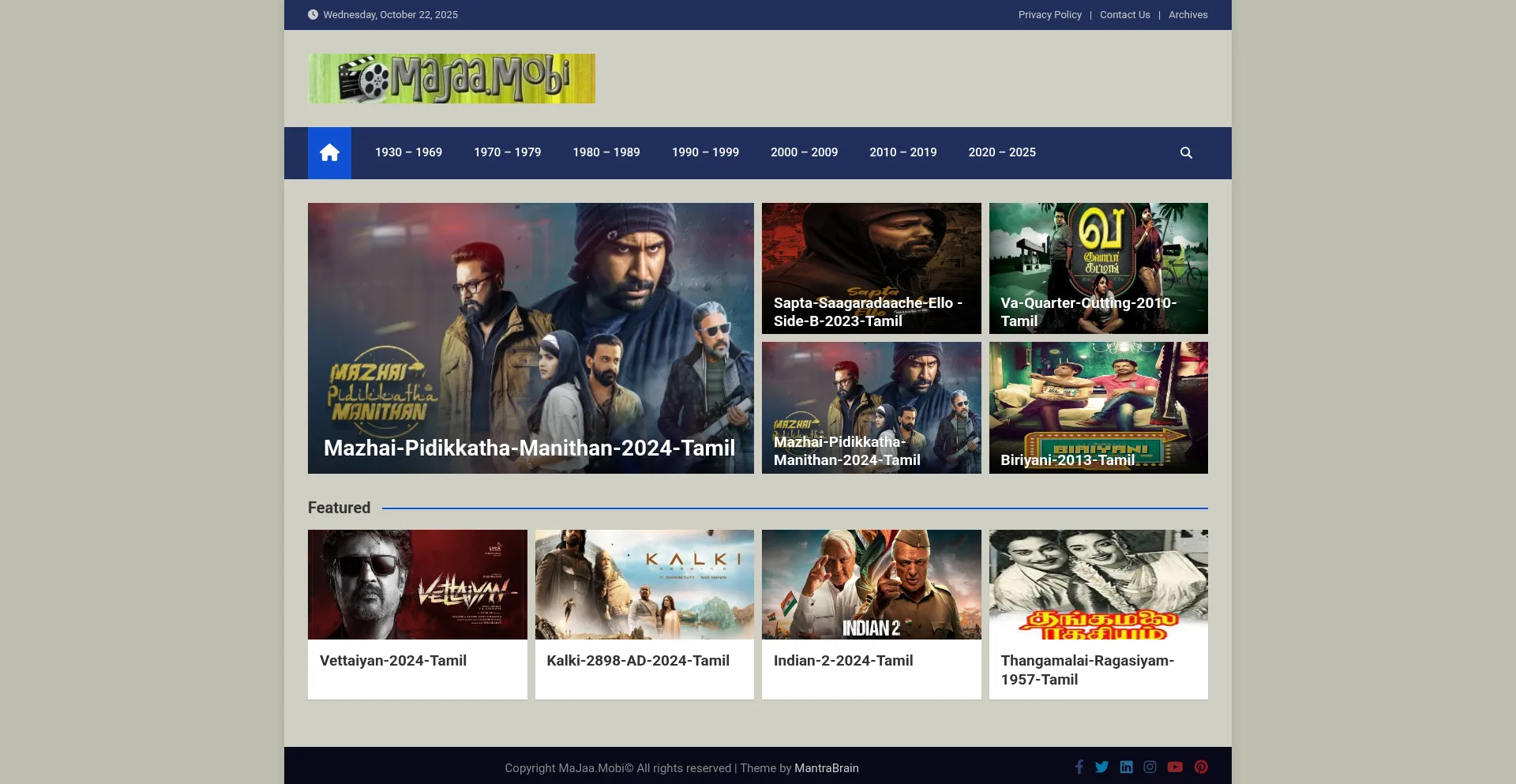
Task: Select the 2010 – 2019 menu item
Action: tap(903, 152)
